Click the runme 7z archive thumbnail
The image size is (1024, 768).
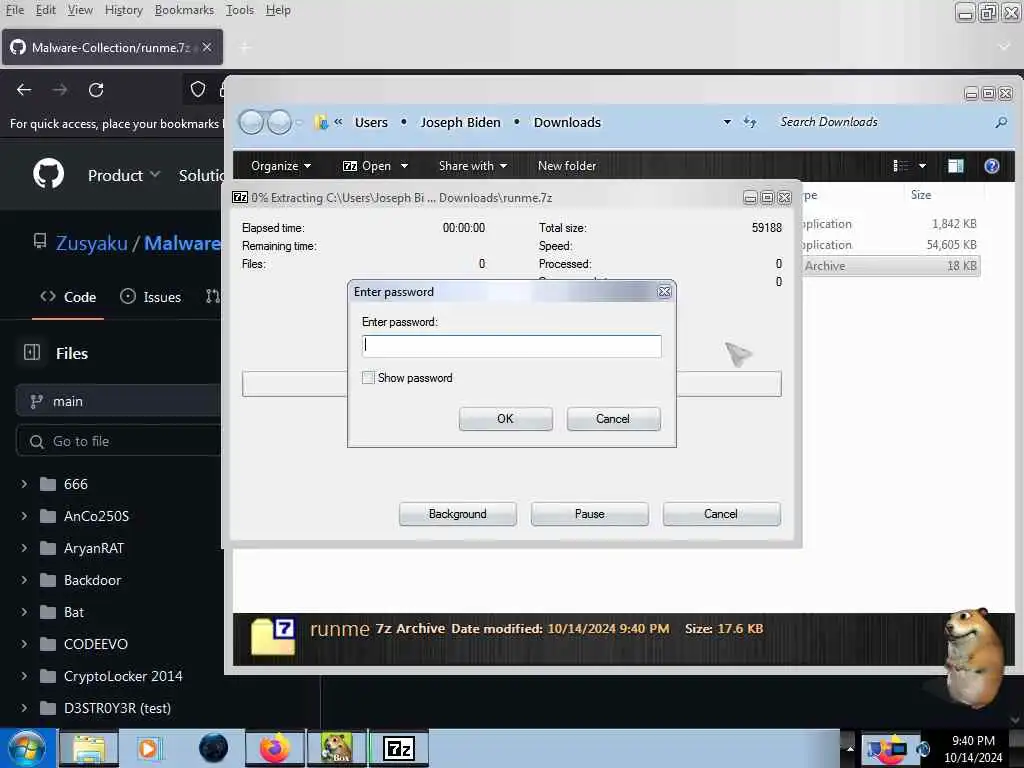273,636
